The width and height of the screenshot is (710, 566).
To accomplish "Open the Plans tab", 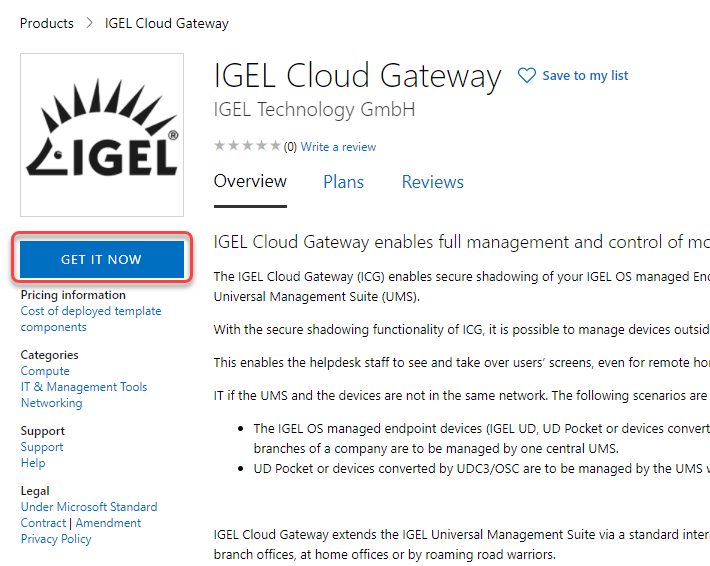I will click(x=343, y=182).
